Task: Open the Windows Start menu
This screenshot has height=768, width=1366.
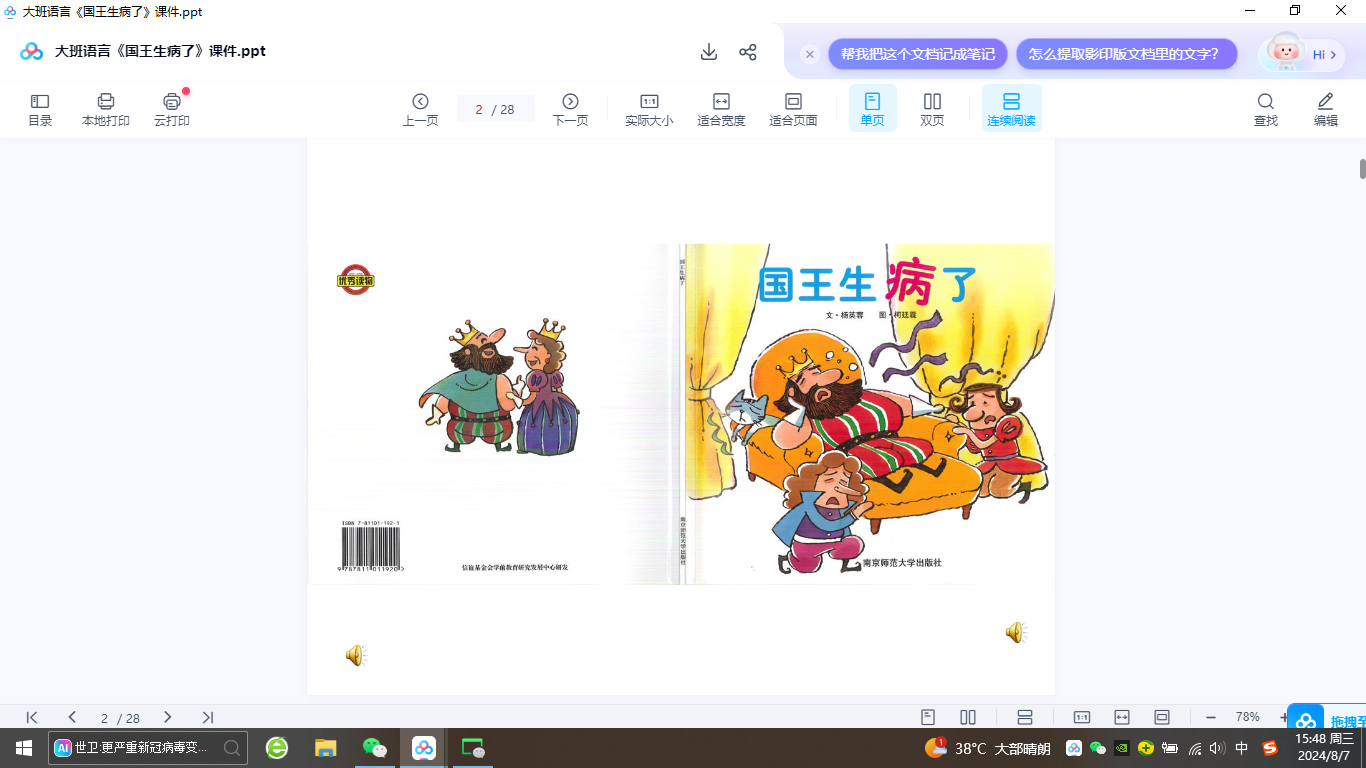Action: click(23, 748)
